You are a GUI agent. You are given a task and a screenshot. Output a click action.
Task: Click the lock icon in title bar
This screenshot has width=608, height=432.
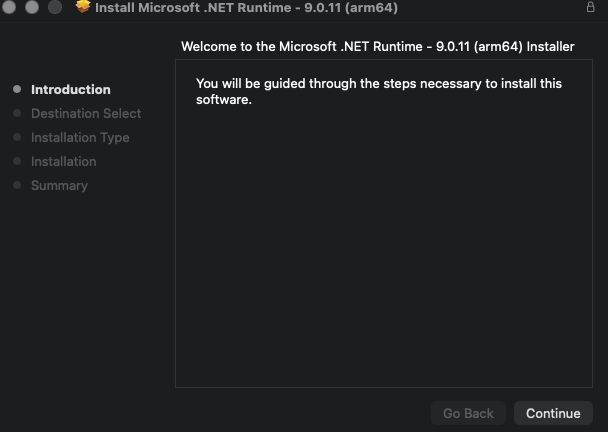[x=590, y=7]
